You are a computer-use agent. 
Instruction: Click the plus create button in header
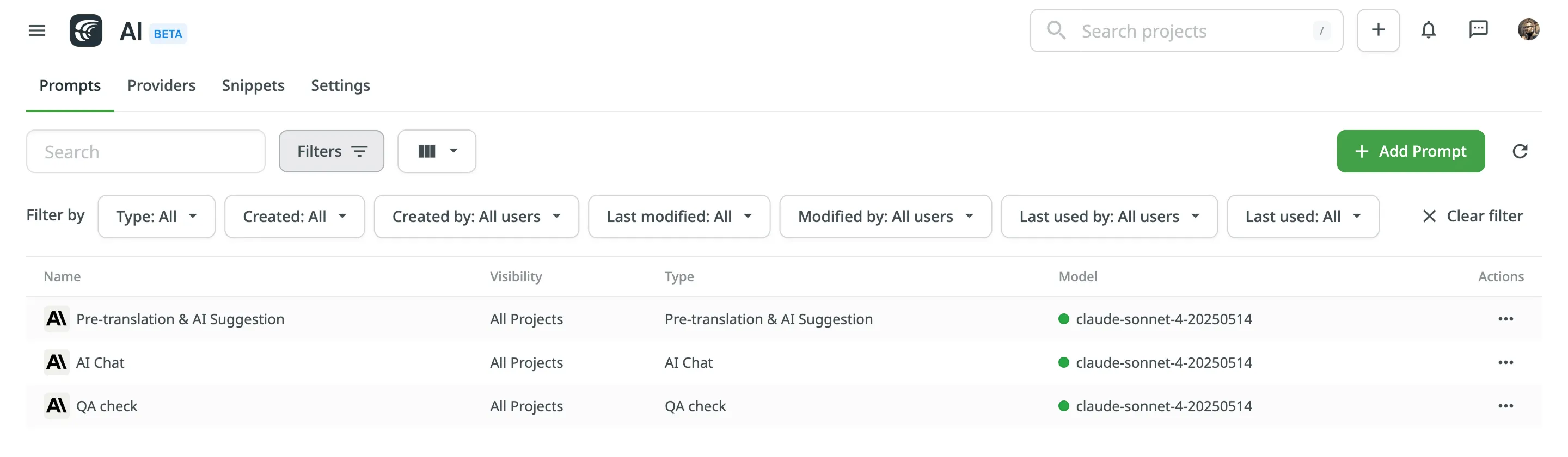point(1377,30)
